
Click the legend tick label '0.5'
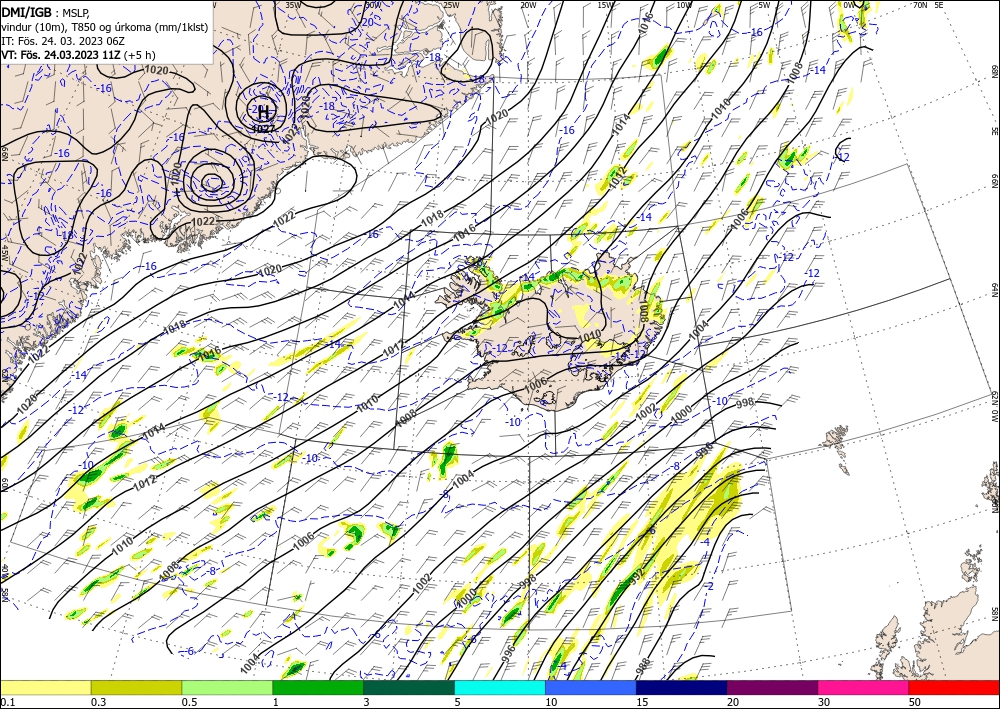coord(189,702)
